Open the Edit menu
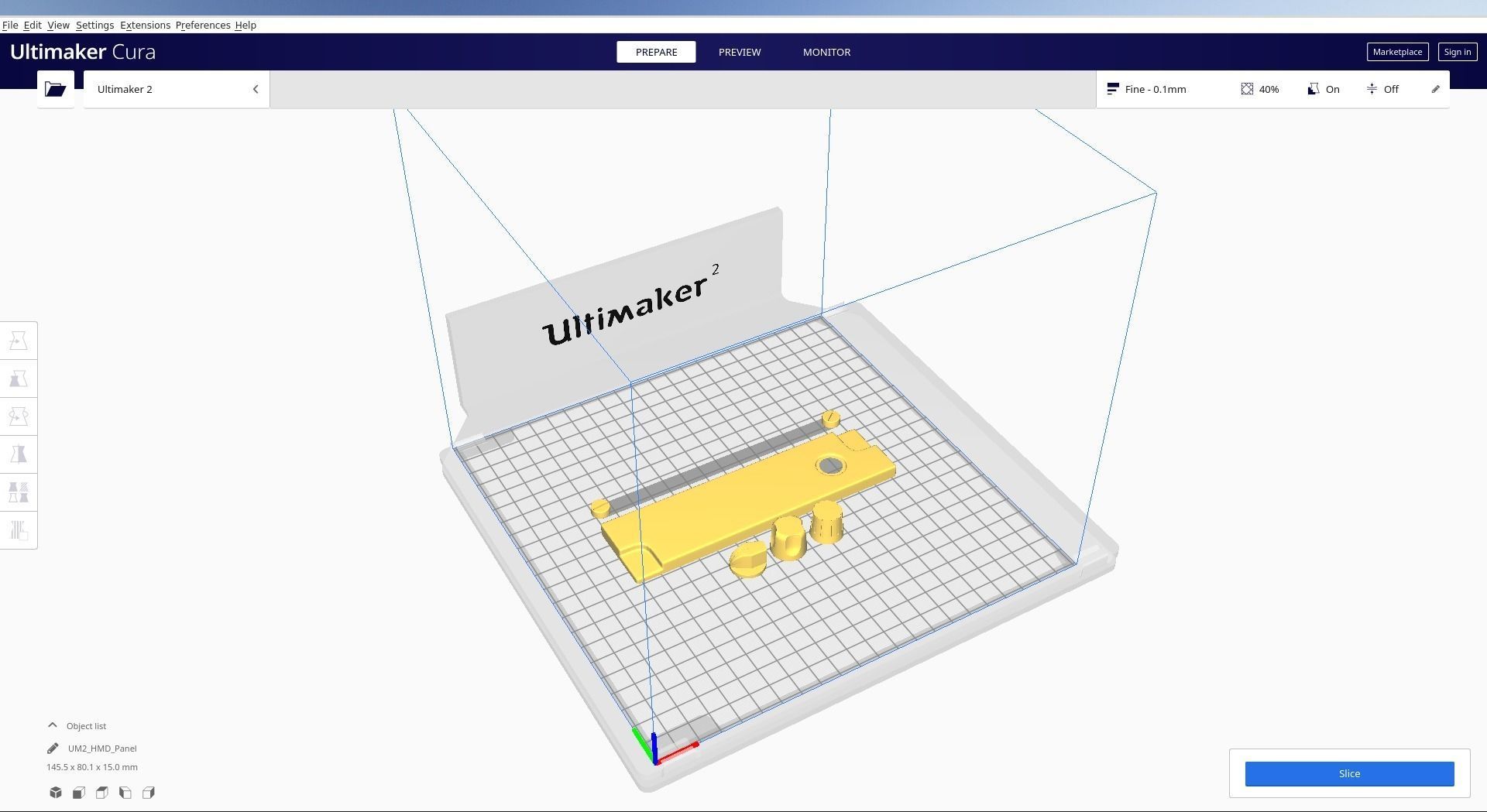Image resolution: width=1487 pixels, height=812 pixels. 33,25
